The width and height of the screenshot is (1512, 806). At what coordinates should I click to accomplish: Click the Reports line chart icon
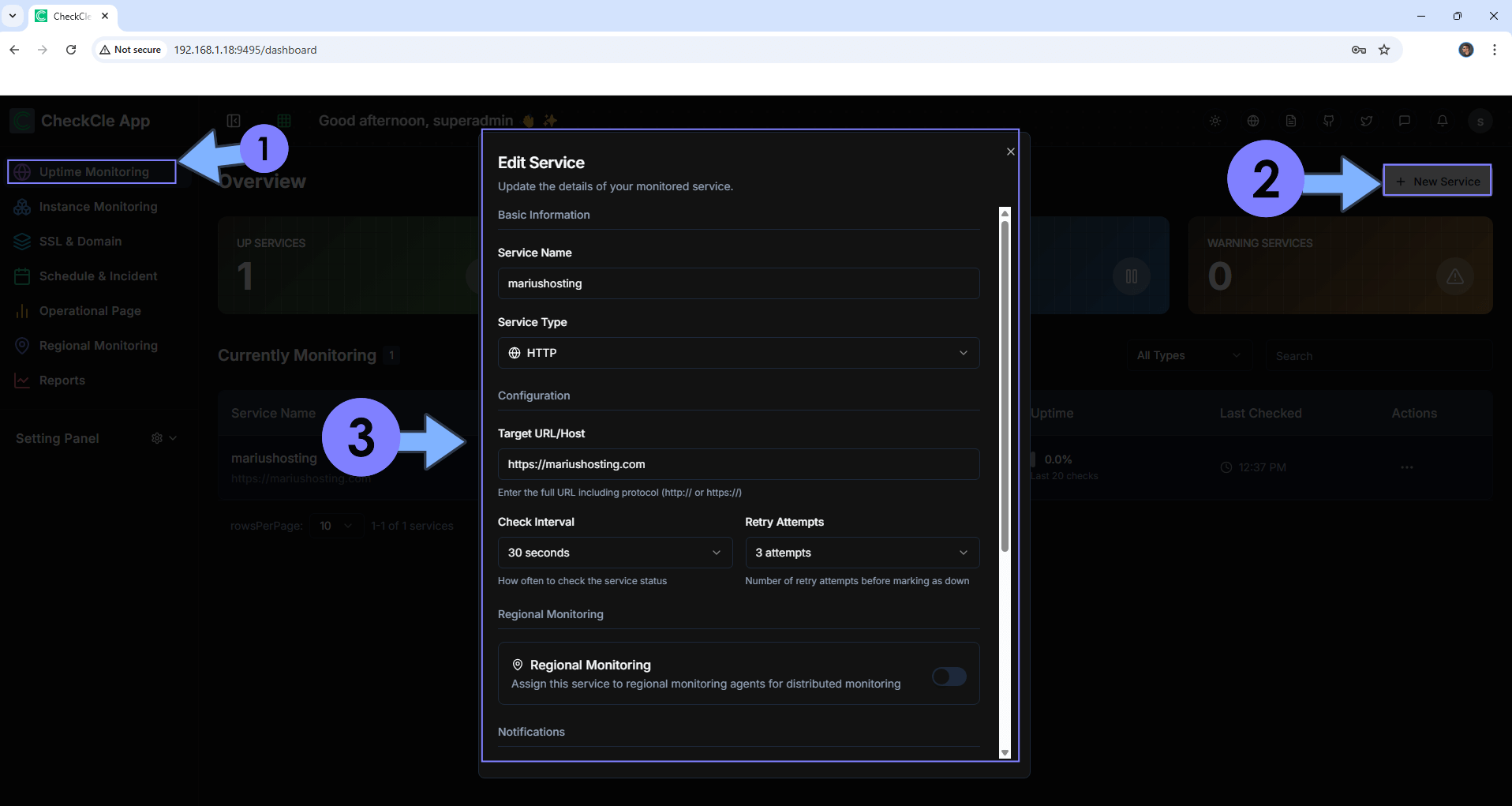pos(22,381)
